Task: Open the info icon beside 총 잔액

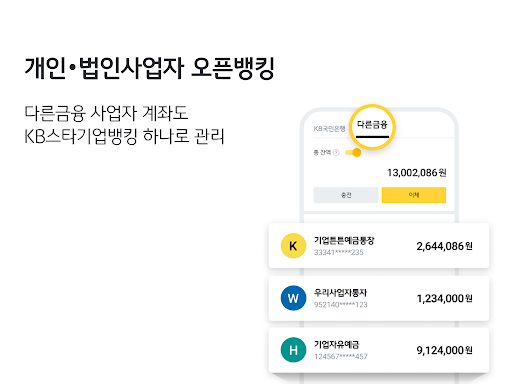Action: (x=336, y=153)
